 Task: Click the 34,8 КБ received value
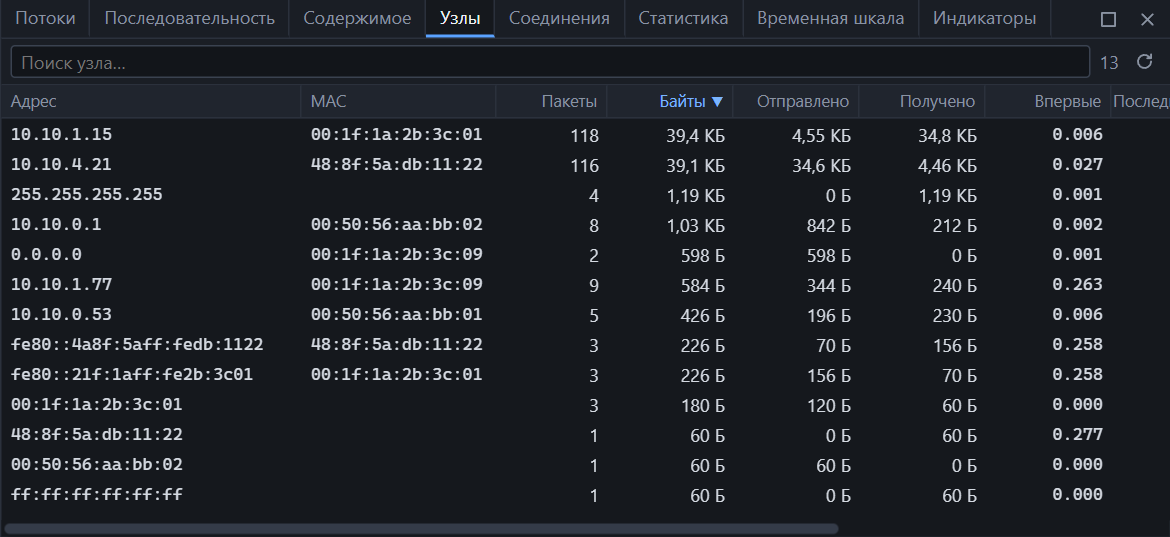coord(948,136)
